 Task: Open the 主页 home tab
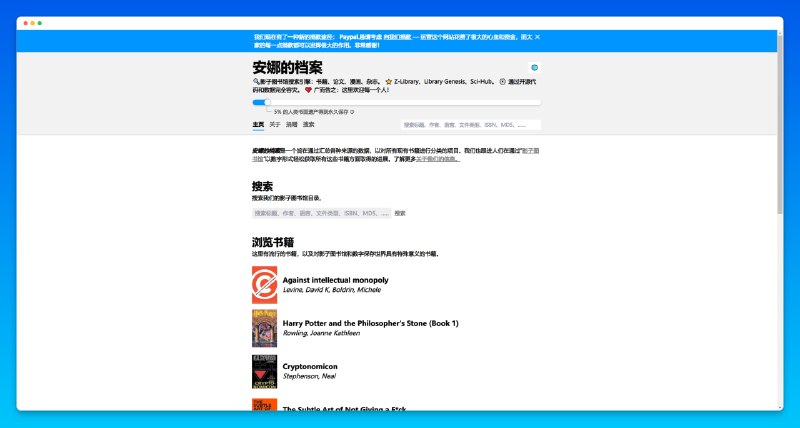(258, 125)
